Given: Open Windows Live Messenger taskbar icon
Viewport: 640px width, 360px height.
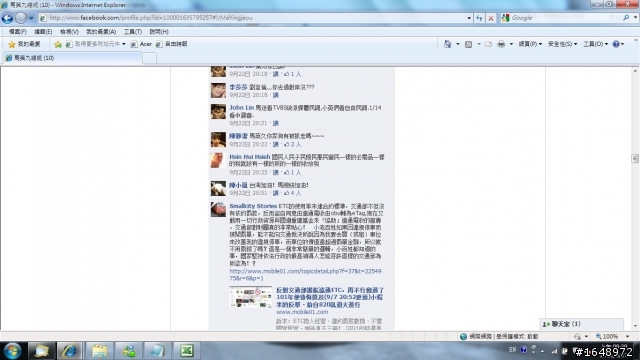Looking at the screenshot, I should (129, 351).
